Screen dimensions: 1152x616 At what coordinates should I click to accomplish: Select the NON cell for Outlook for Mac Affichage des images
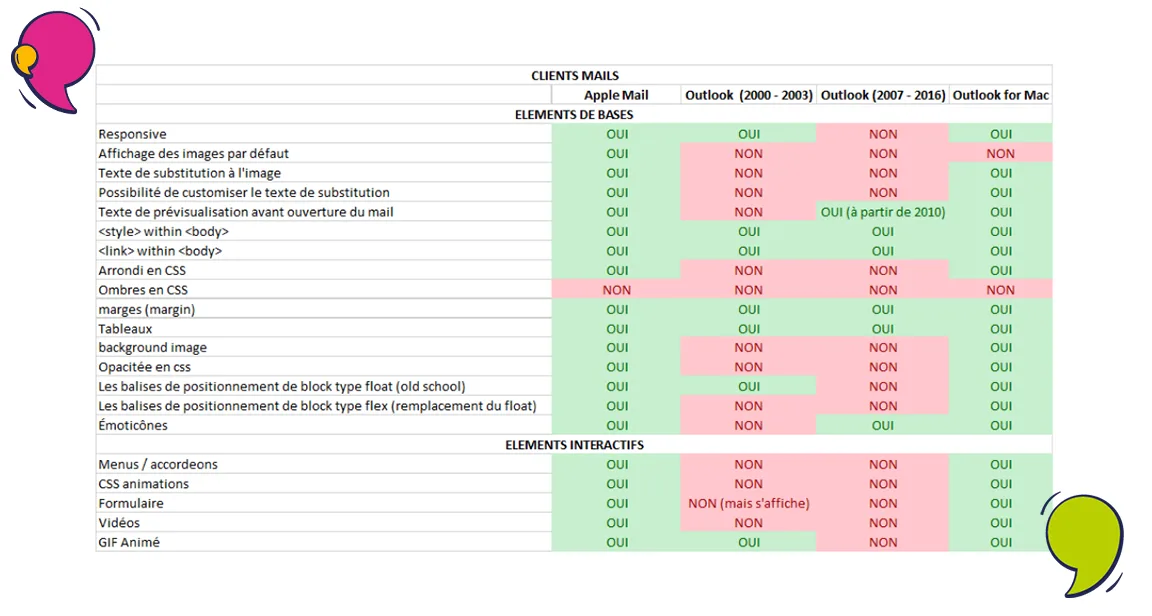tap(1000, 154)
